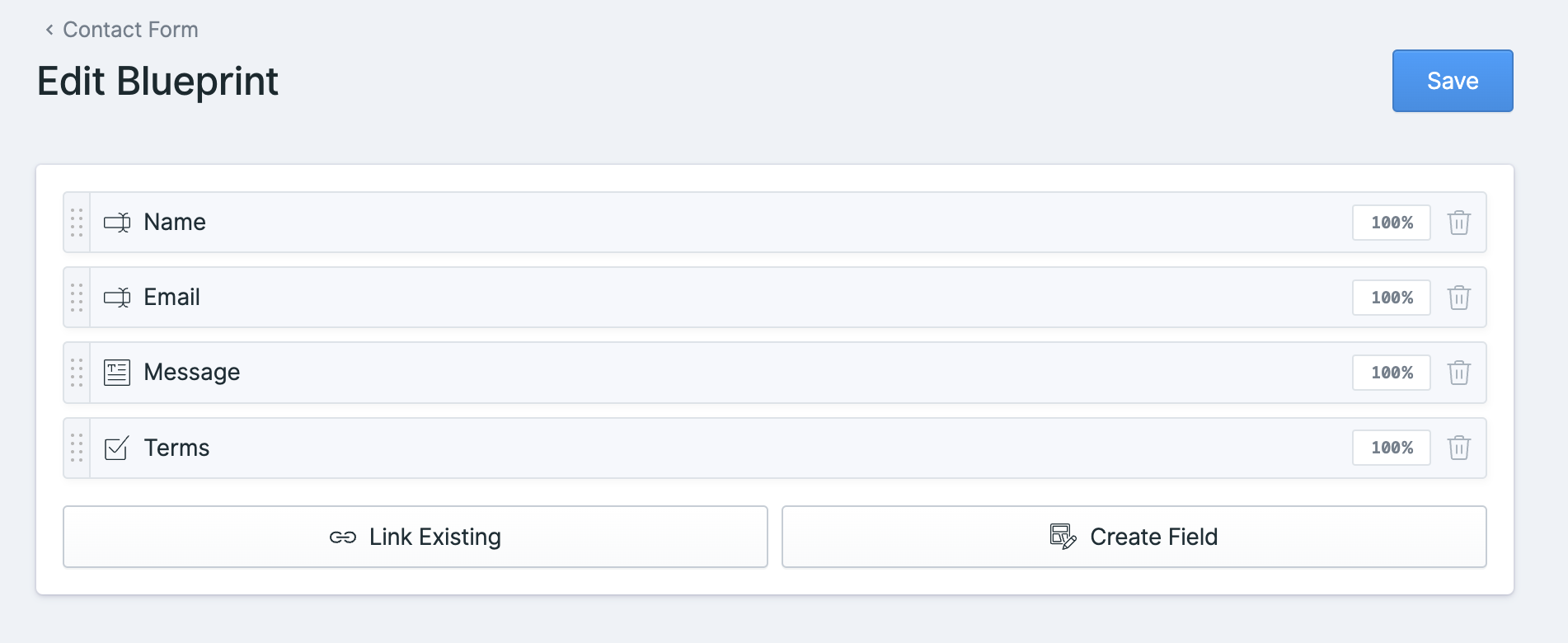Viewport: 1568px width, 643px height.
Task: Open the width selector for the Name field
Action: [1391, 222]
